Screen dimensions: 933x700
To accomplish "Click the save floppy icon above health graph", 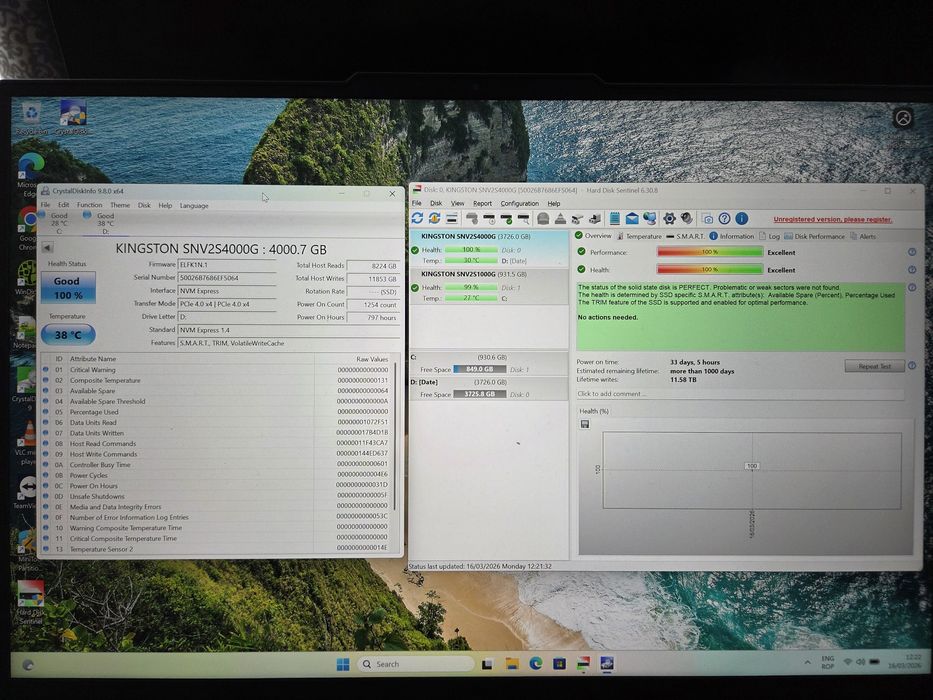I will point(585,424).
